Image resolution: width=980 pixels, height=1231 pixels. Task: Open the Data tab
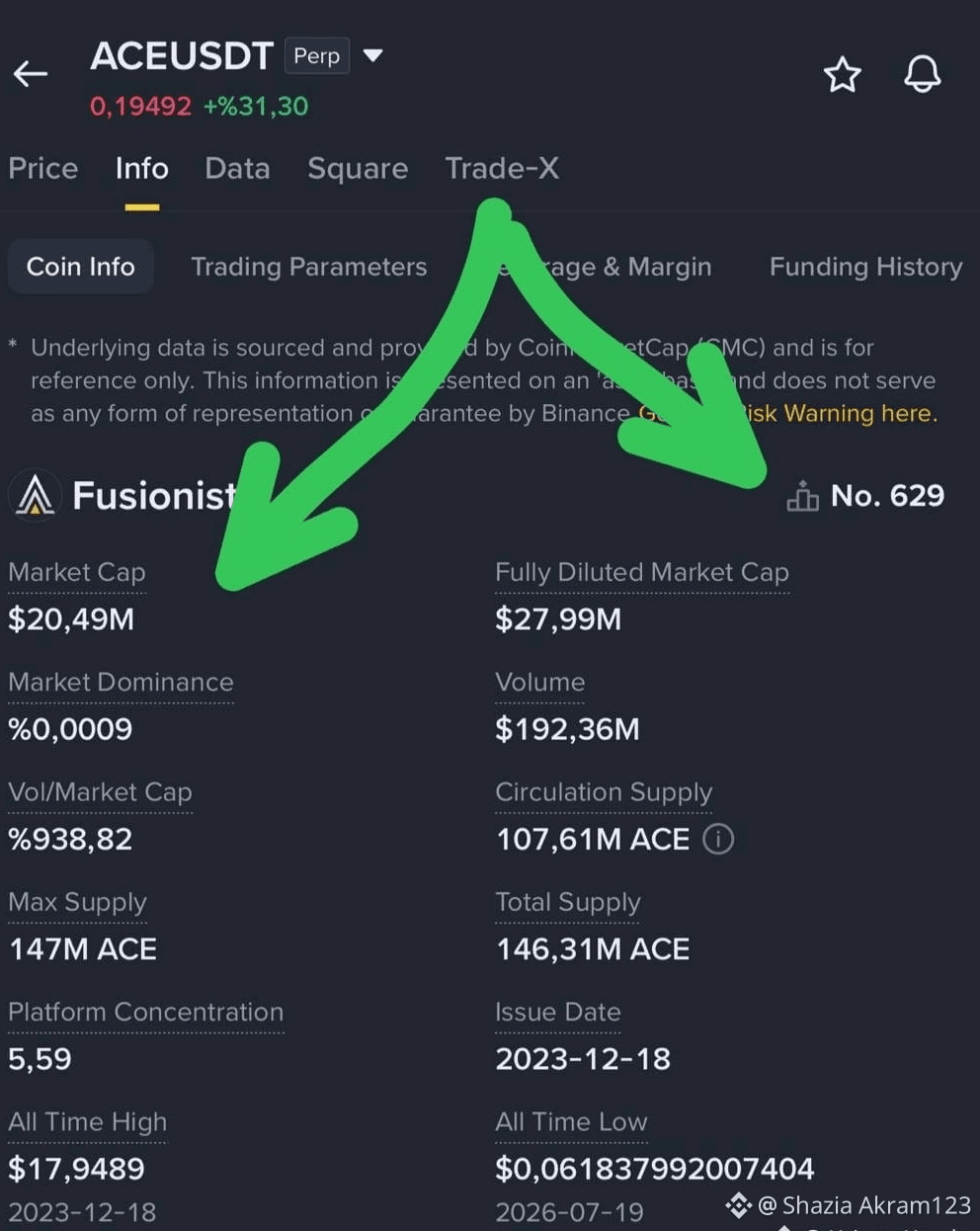pos(237,168)
